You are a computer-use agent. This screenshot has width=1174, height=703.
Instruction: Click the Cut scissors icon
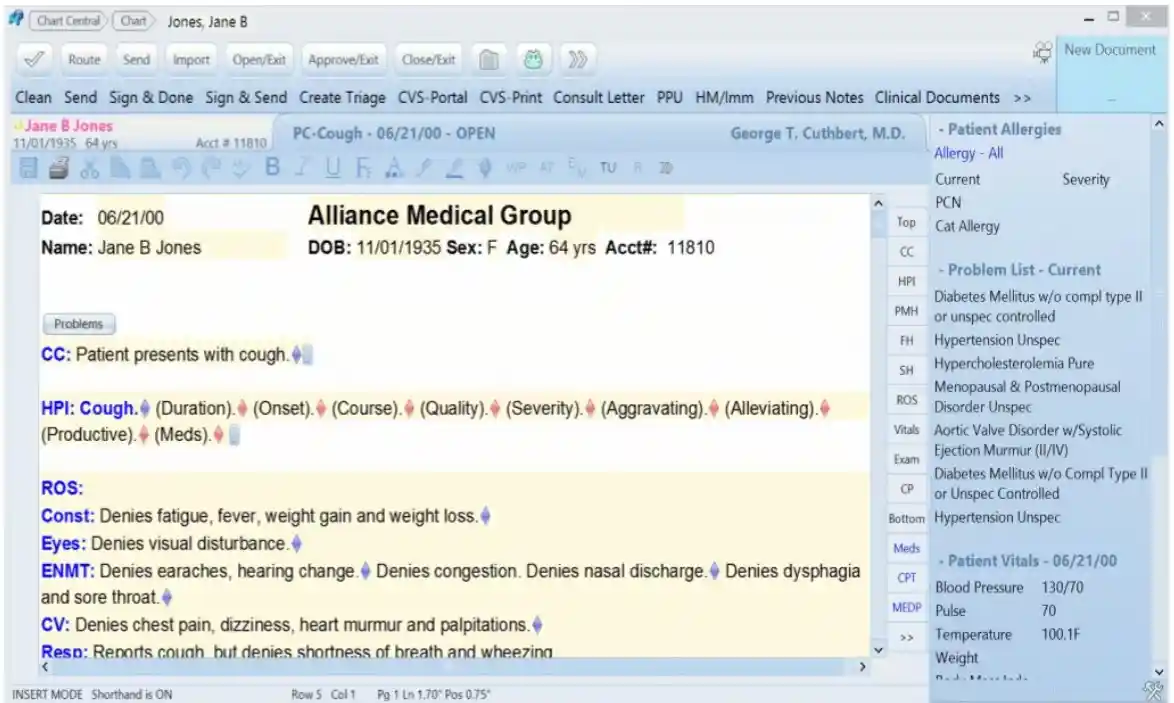click(90, 168)
